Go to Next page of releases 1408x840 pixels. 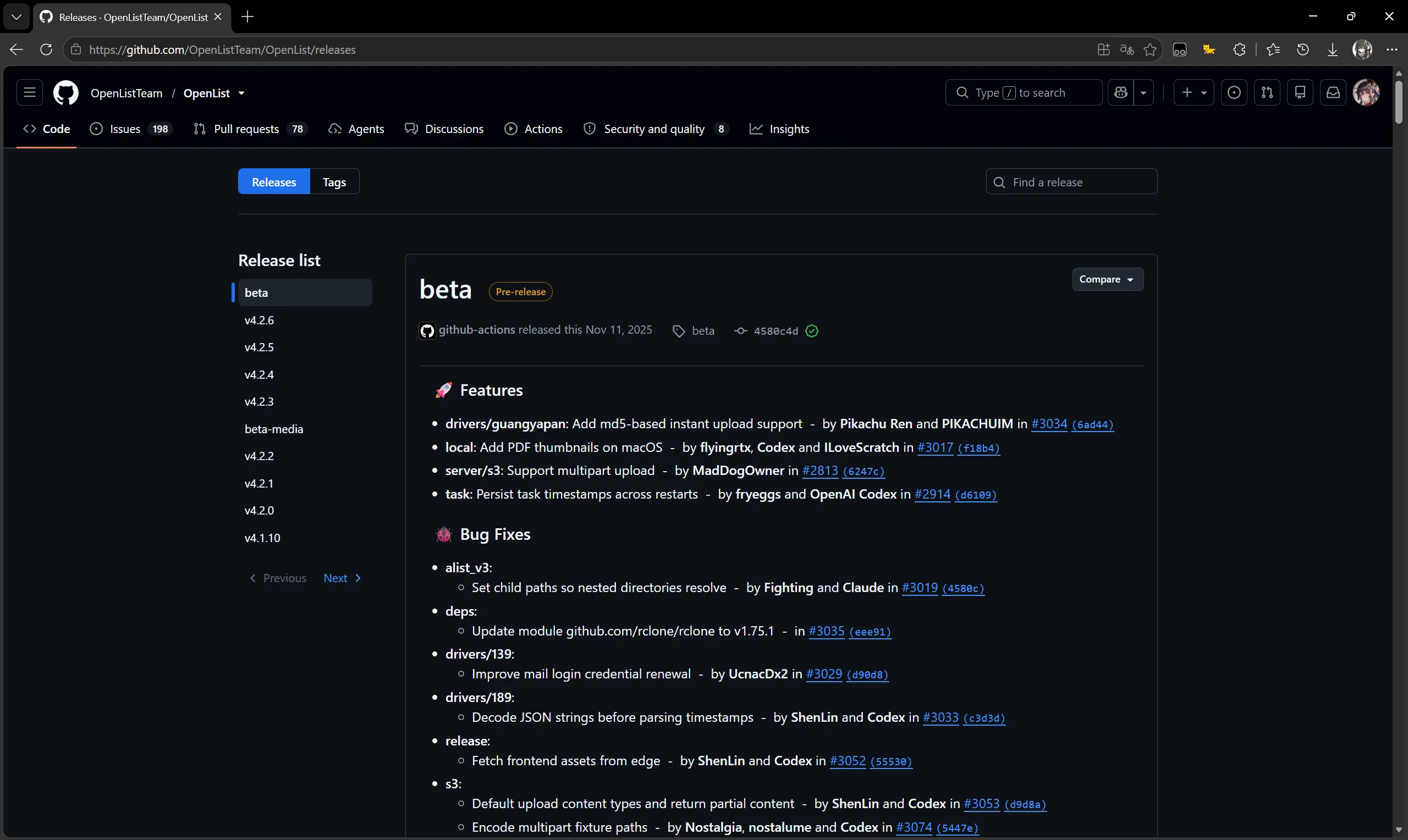(343, 578)
